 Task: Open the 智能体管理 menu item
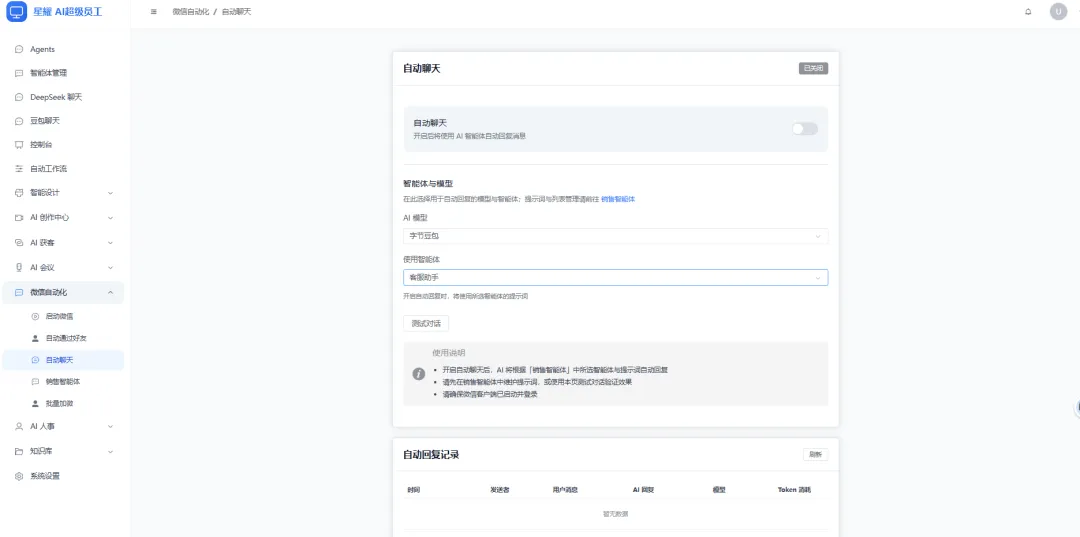[63, 73]
